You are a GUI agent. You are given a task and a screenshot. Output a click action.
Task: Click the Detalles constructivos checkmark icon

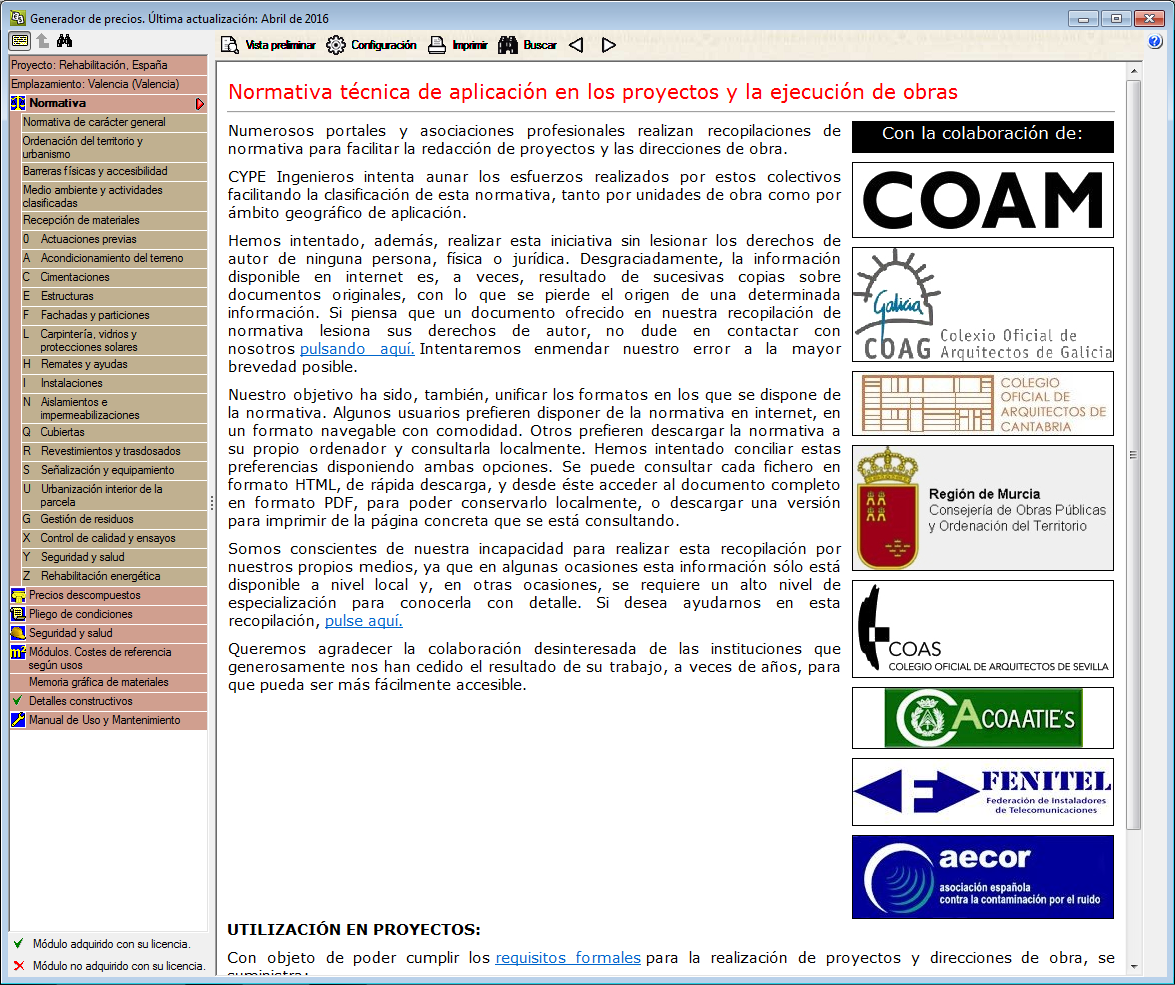point(18,701)
